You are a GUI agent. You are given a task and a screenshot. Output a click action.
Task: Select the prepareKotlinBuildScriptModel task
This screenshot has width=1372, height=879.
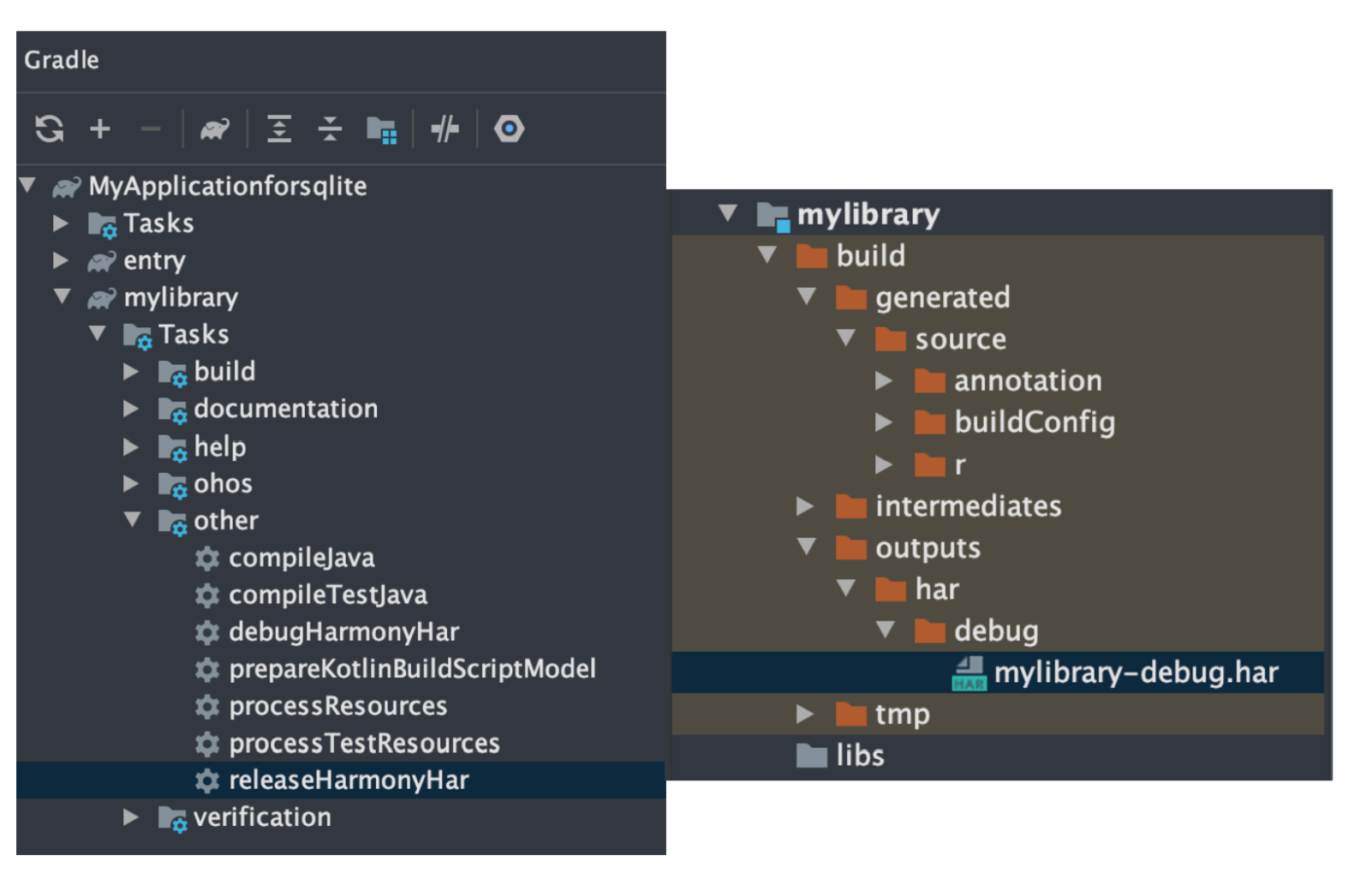(x=412, y=669)
